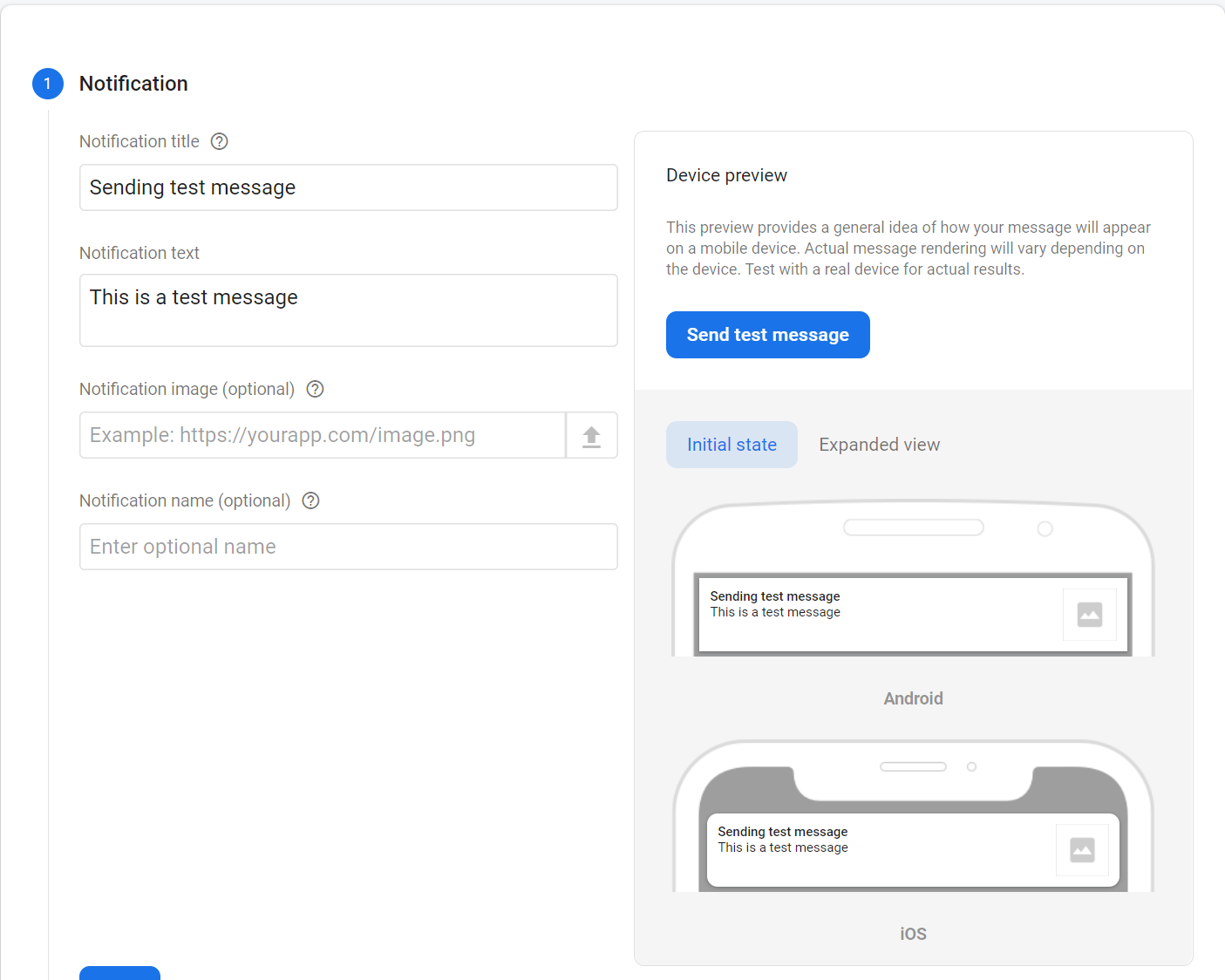
Task: Click the Android label under the preview
Action: coord(913,698)
